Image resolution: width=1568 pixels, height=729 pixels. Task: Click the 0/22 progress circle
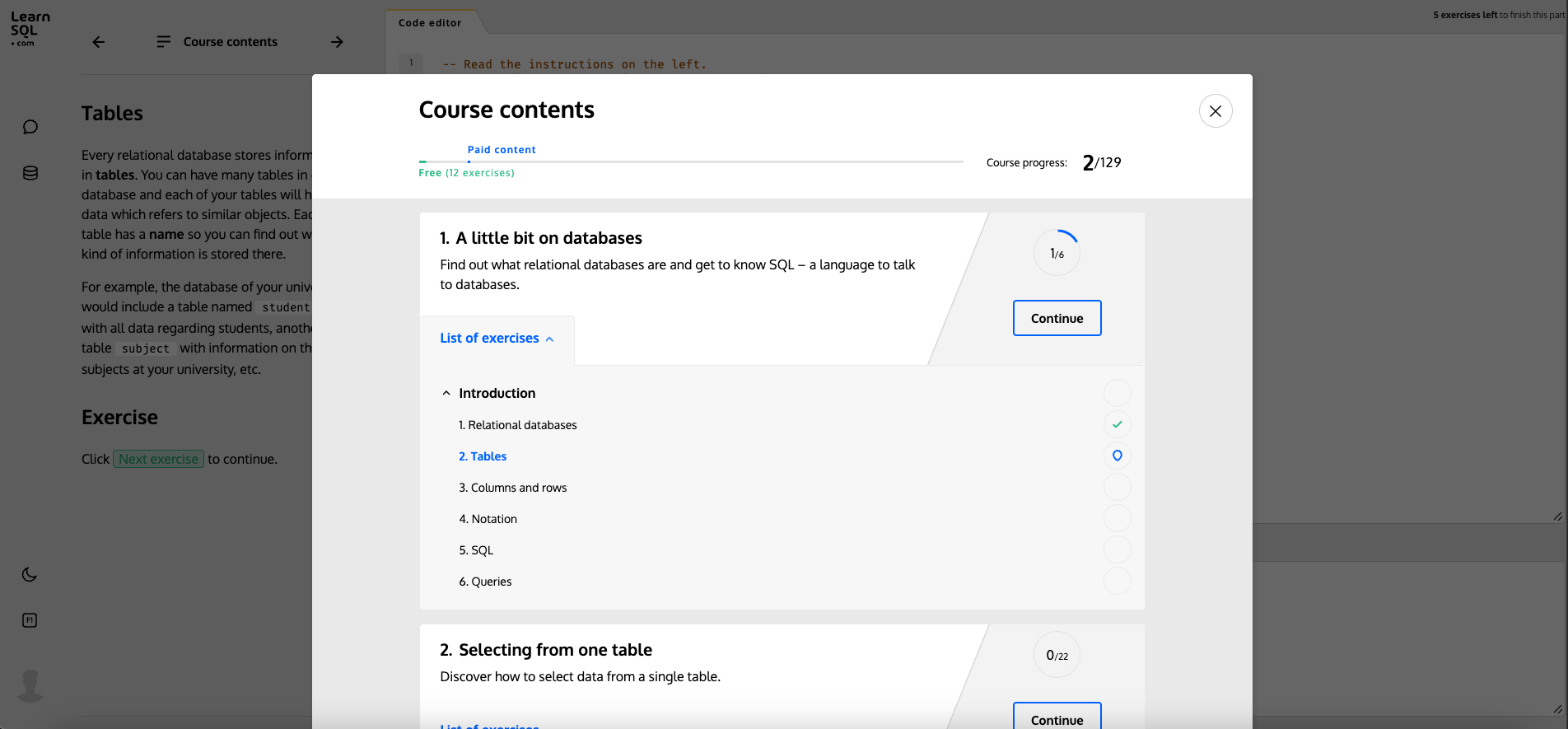1057,655
